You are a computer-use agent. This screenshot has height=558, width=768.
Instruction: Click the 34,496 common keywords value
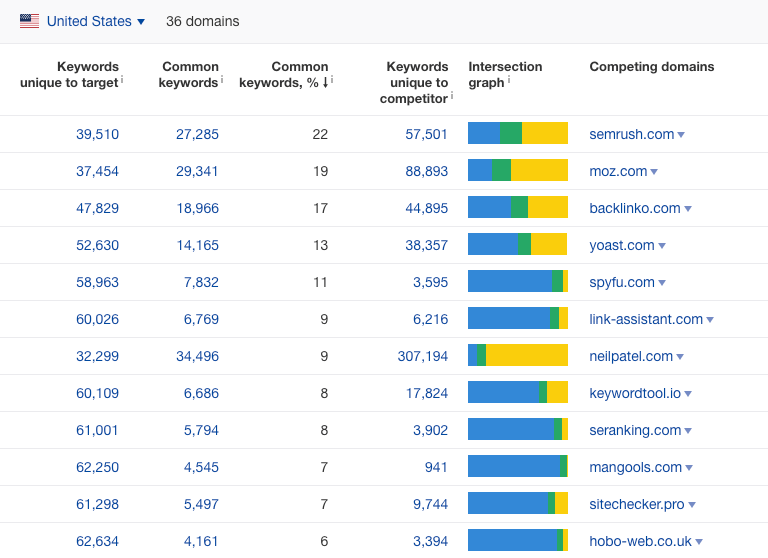(197, 356)
